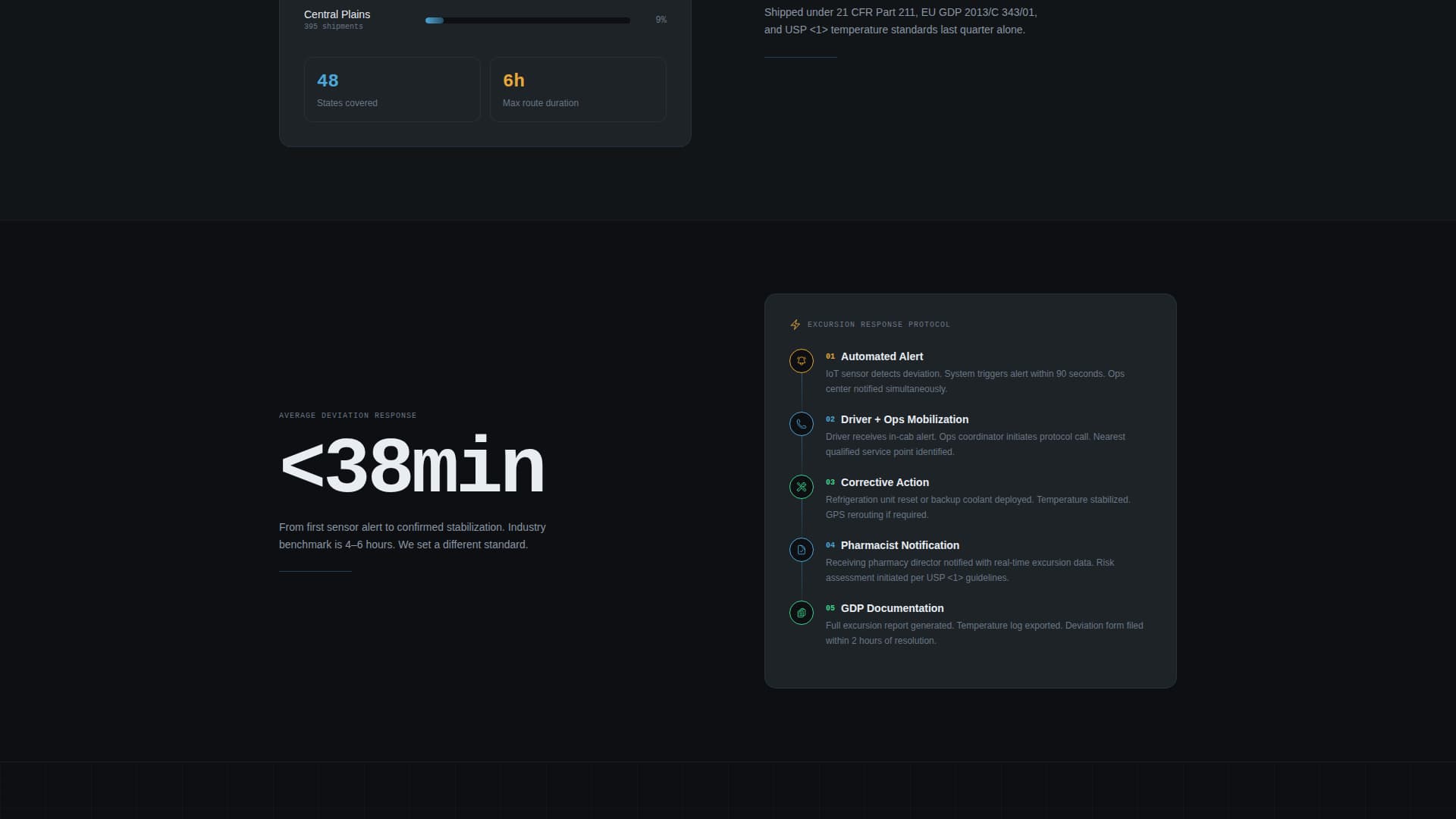
Task: Click the document icon for Pharmacist Notification
Action: click(802, 550)
